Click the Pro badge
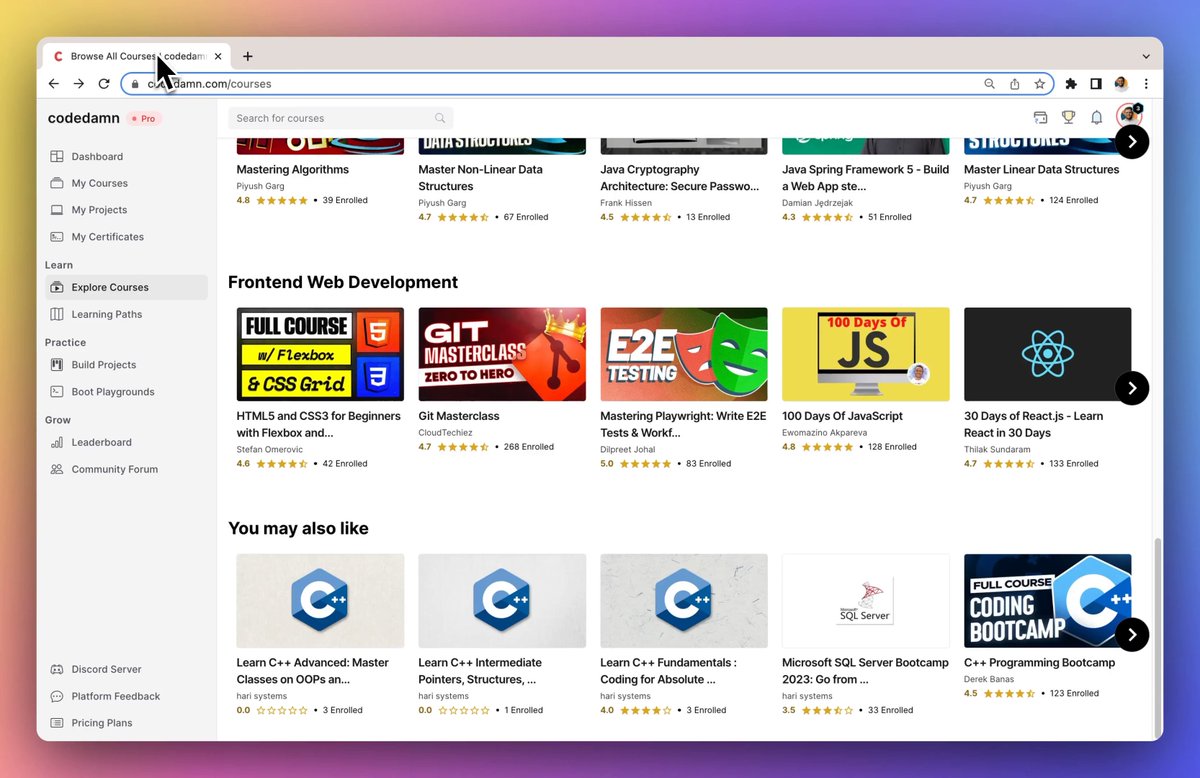 tap(144, 118)
